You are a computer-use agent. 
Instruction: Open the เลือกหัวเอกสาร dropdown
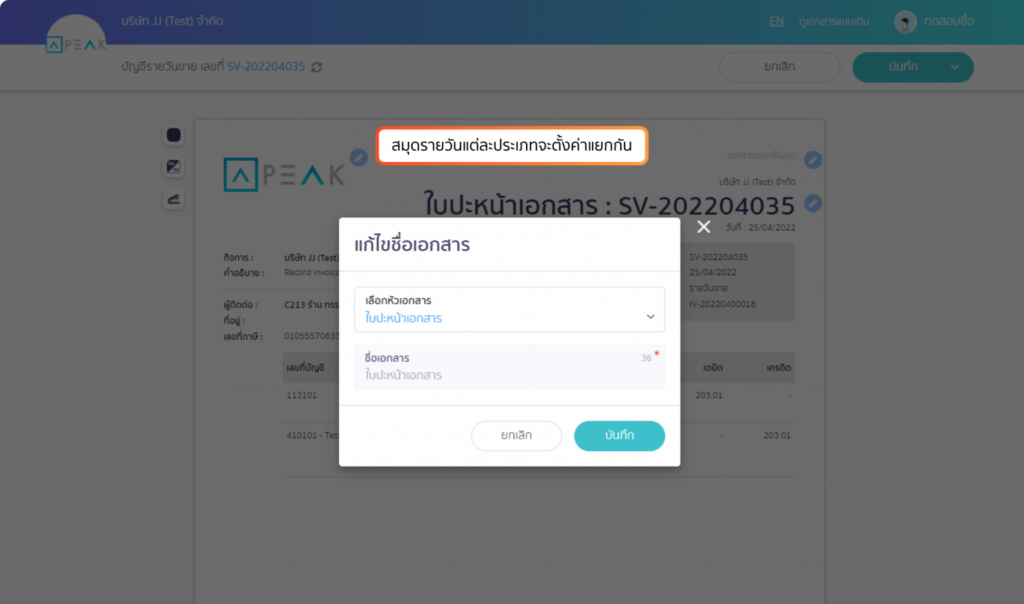(509, 310)
